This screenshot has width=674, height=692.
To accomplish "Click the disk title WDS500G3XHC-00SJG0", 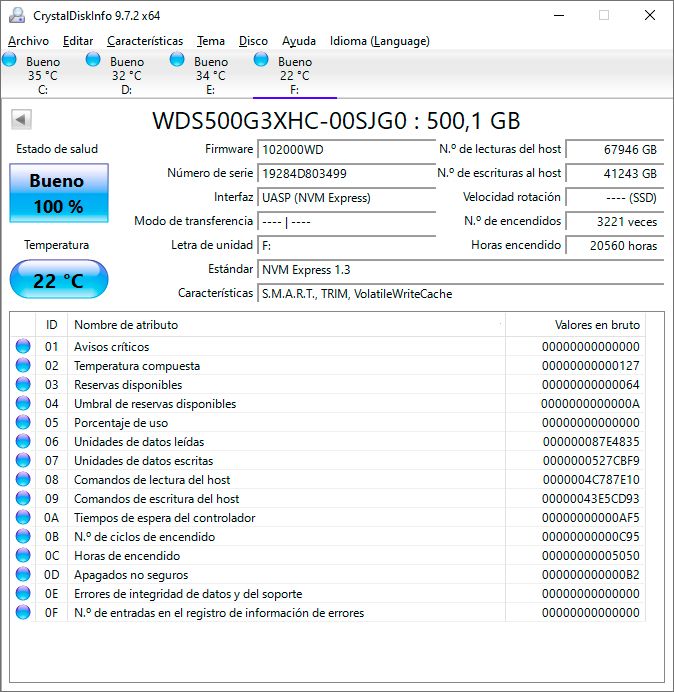I will pos(279,120).
